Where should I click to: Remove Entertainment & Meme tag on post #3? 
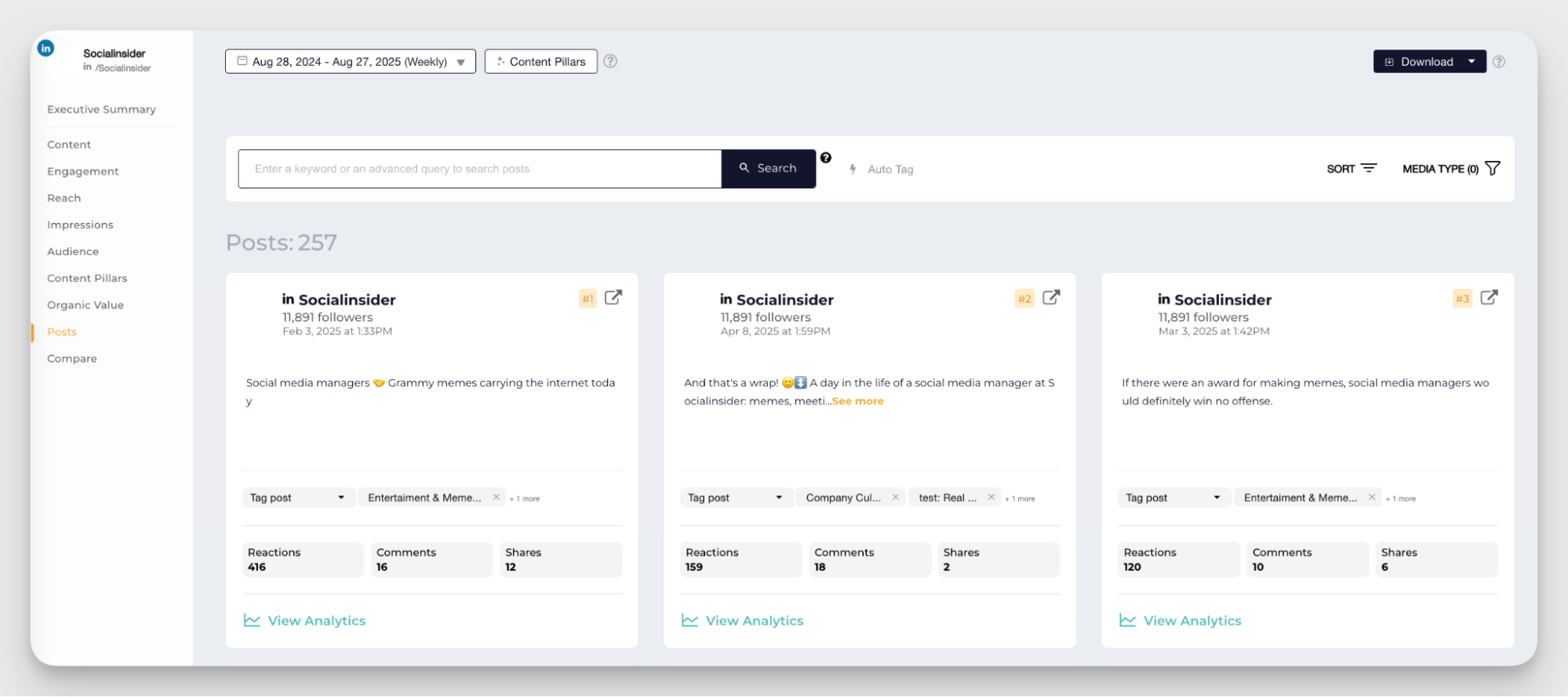(x=1372, y=498)
